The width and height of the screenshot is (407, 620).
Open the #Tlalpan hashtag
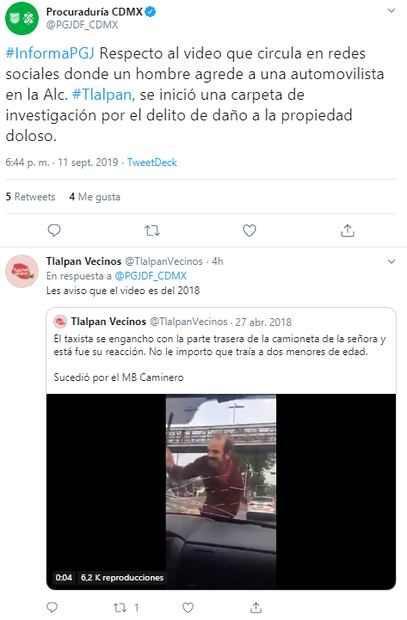(104, 95)
